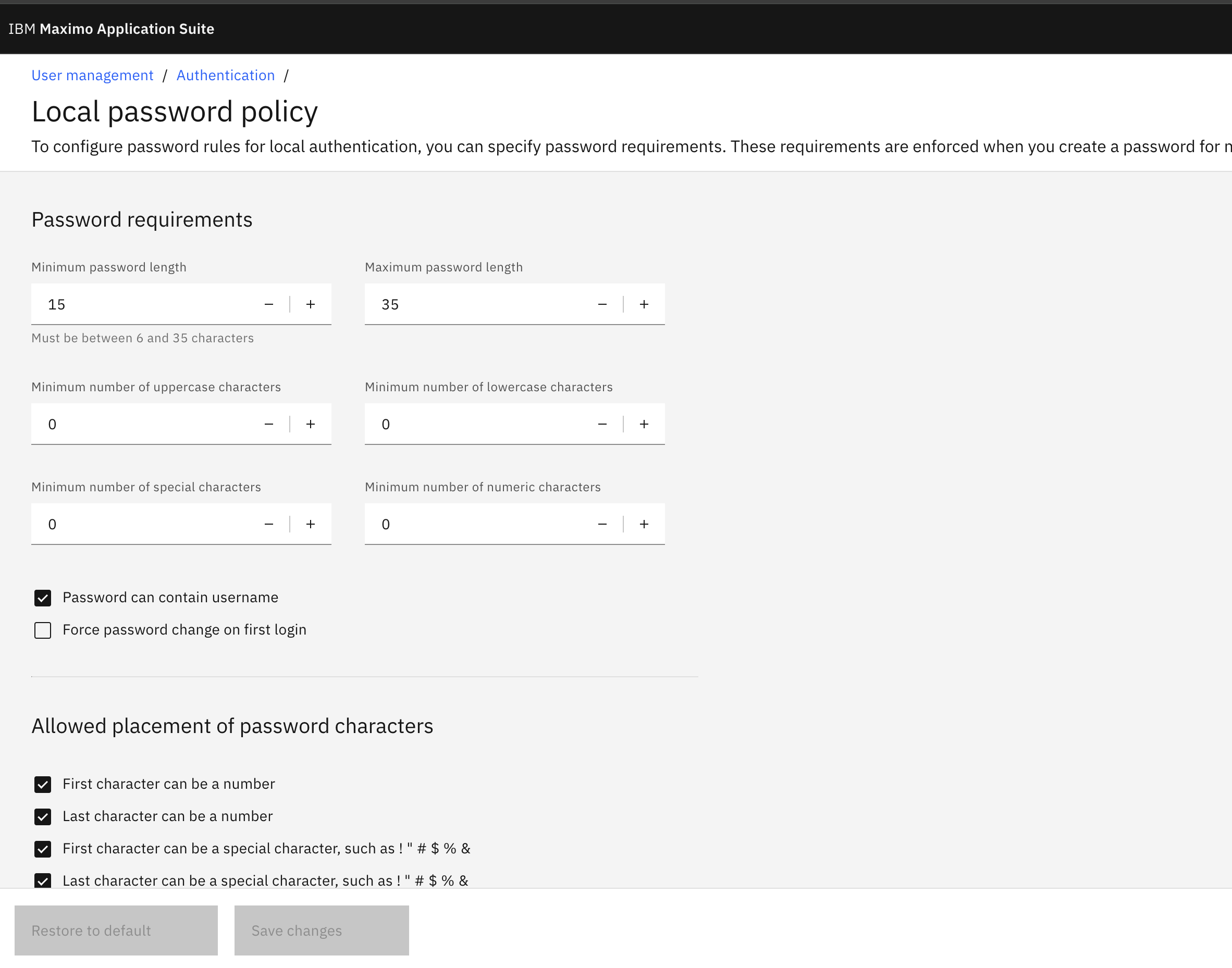
Task: Open Authentication breadcrumb link
Action: [x=225, y=76]
